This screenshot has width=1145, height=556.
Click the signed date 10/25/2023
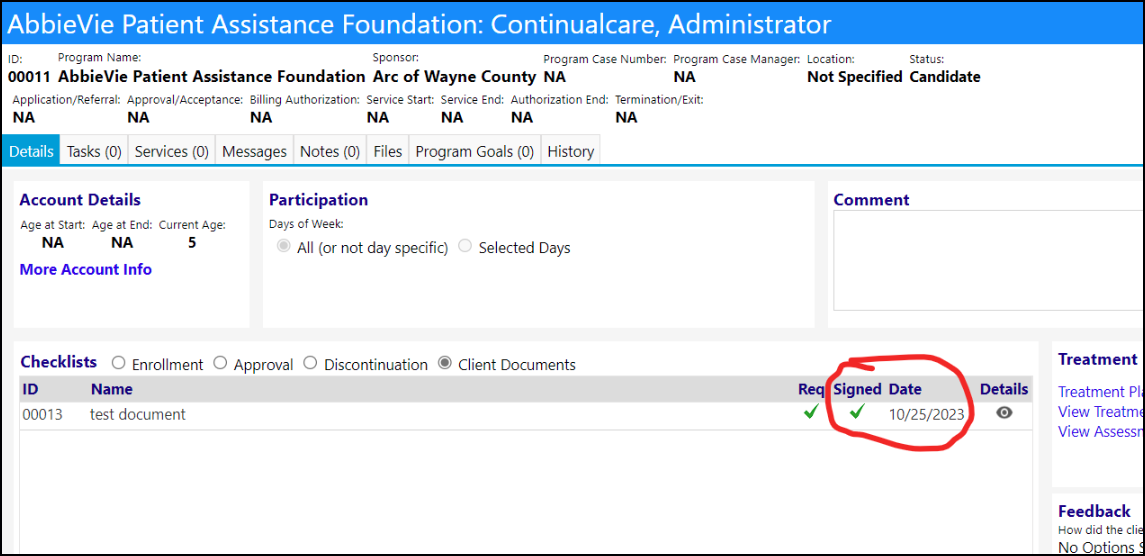(927, 414)
